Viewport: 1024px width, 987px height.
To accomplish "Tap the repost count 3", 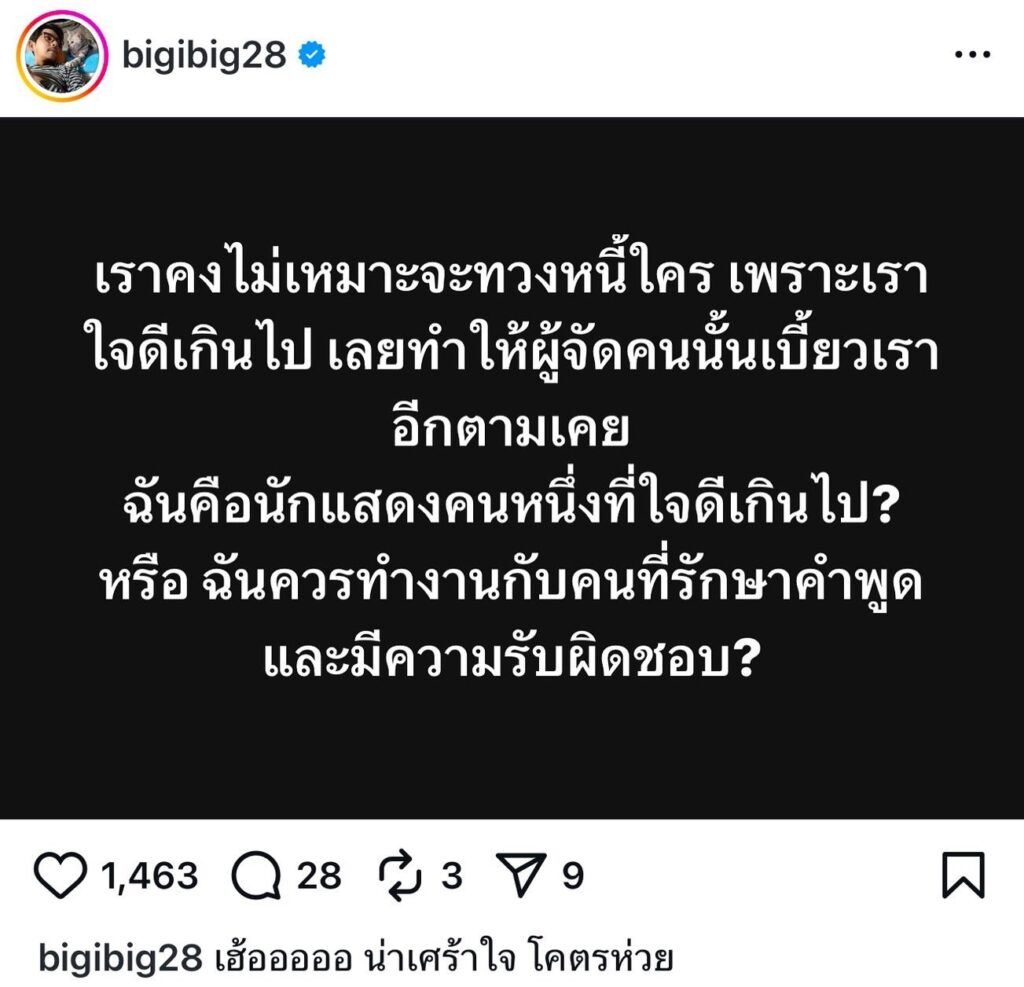I will tap(451, 876).
